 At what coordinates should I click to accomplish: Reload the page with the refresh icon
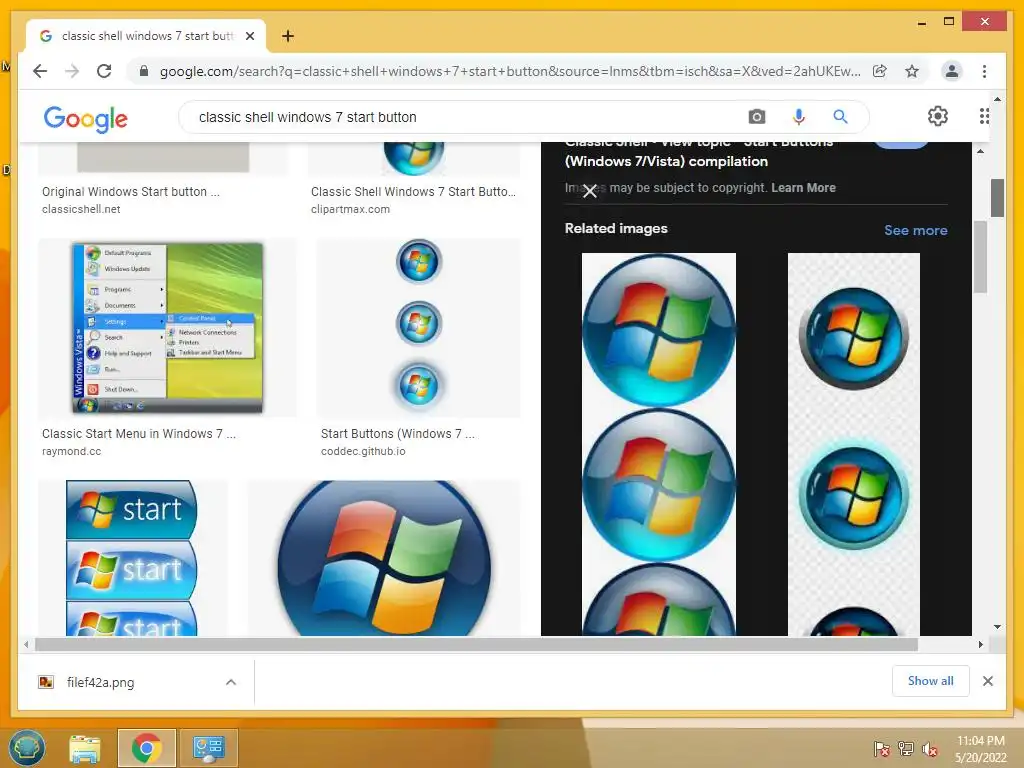(104, 71)
